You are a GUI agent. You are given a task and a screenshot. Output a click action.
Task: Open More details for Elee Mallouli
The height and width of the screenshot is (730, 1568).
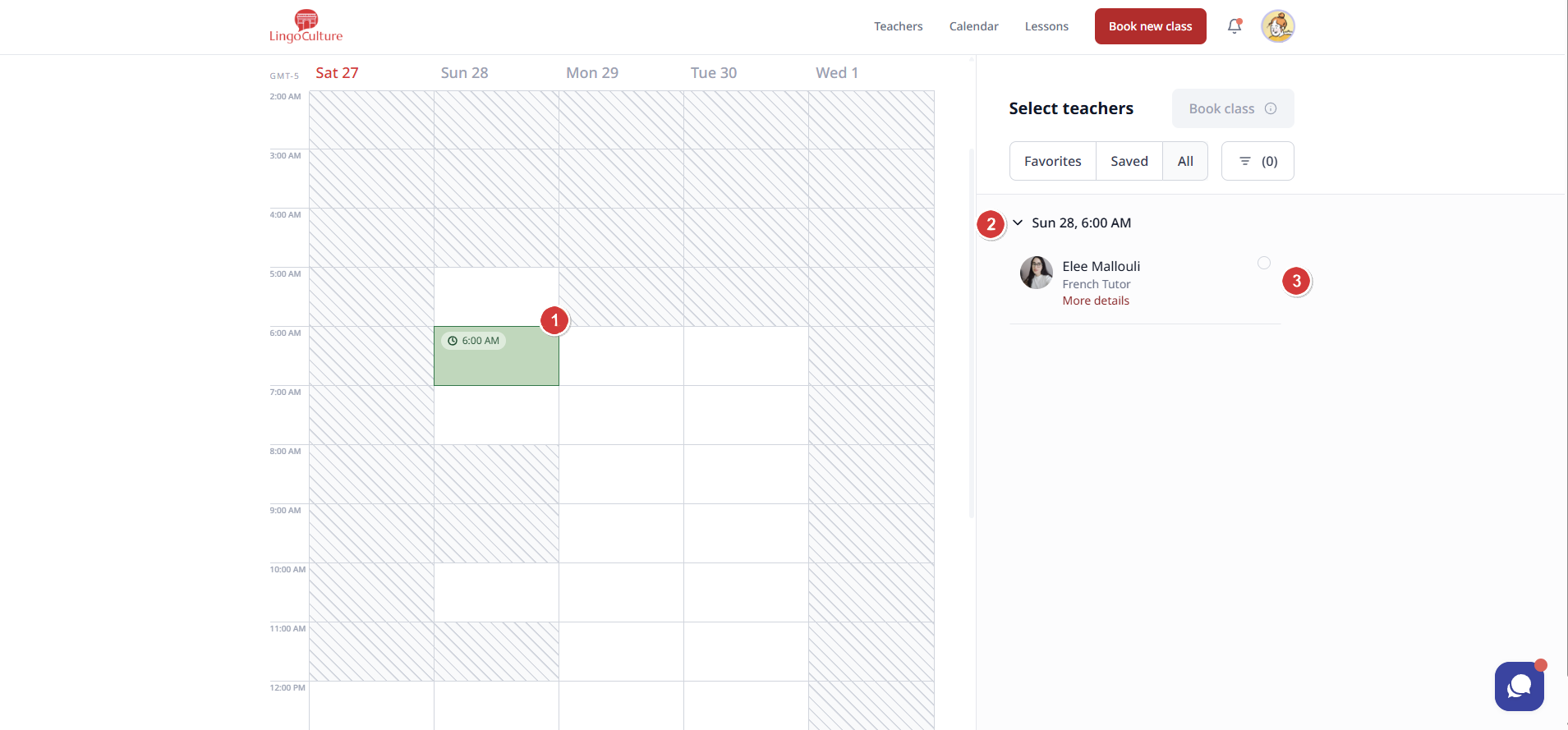point(1096,301)
